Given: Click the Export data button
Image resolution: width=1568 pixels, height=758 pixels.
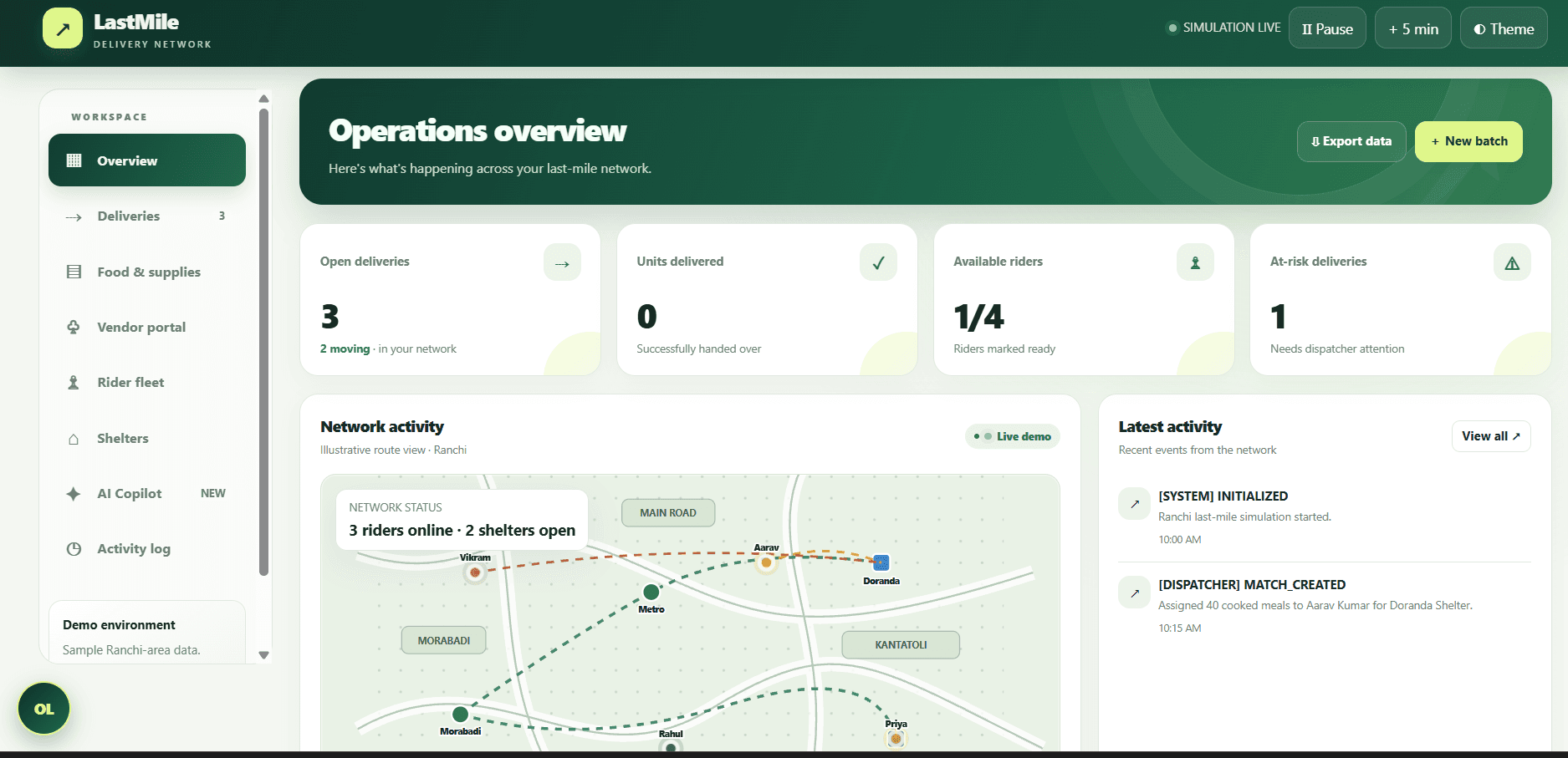Looking at the screenshot, I should [1351, 141].
